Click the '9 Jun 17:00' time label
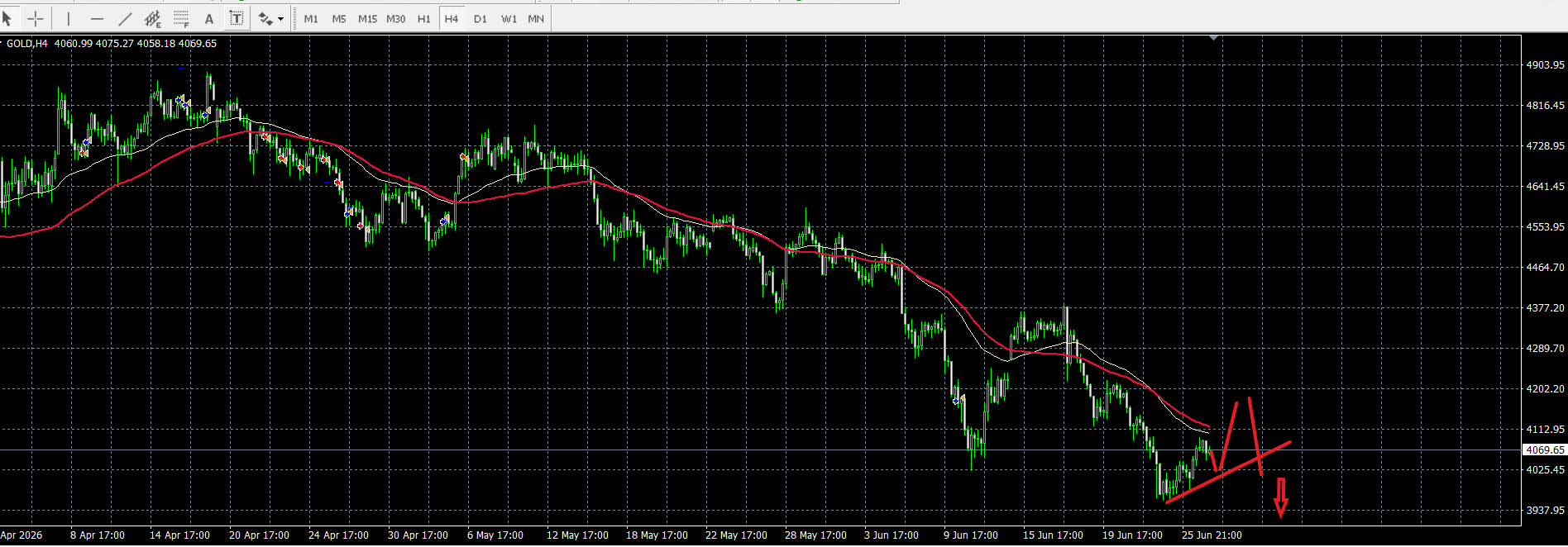Viewport: 1568px width, 547px height. tap(971, 535)
